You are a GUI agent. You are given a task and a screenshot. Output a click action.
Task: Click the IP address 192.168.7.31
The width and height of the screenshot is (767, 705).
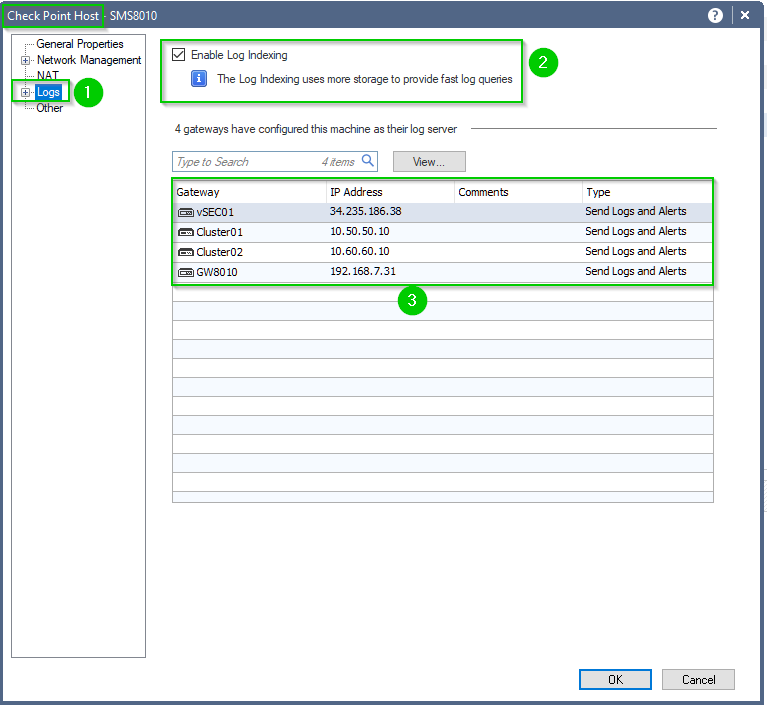[363, 272]
